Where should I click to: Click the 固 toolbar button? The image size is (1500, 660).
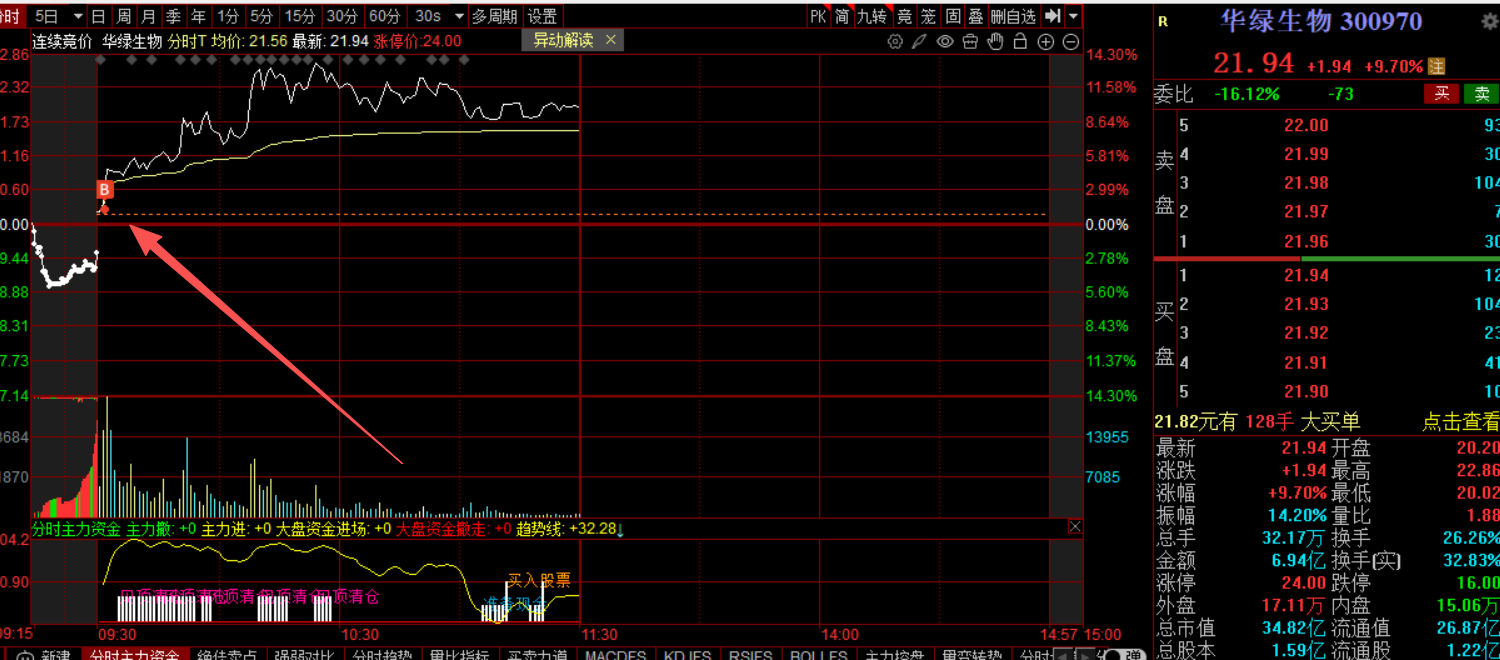952,16
